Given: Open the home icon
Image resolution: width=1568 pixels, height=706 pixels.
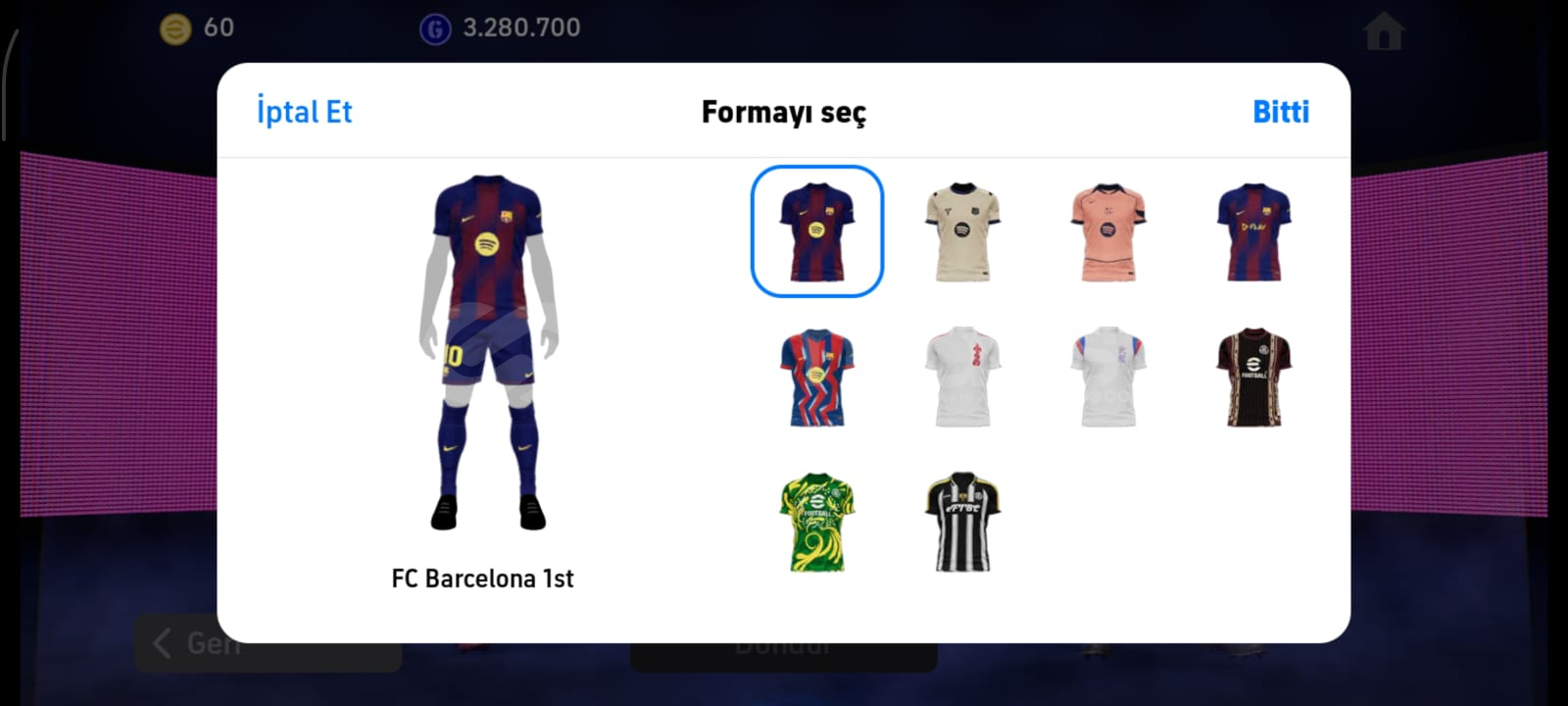Looking at the screenshot, I should [x=1384, y=32].
